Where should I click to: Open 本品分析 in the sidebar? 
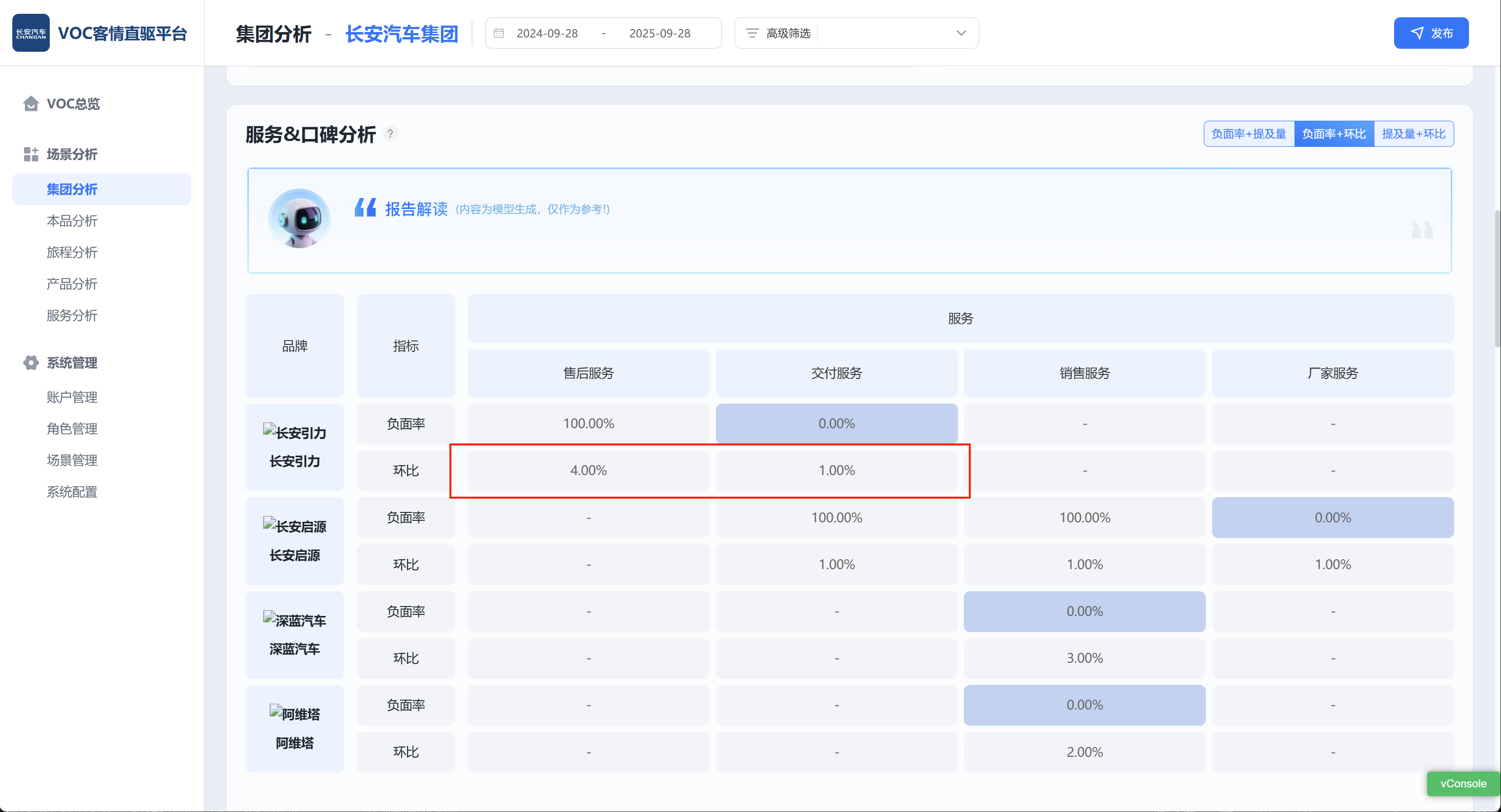pyautogui.click(x=71, y=221)
